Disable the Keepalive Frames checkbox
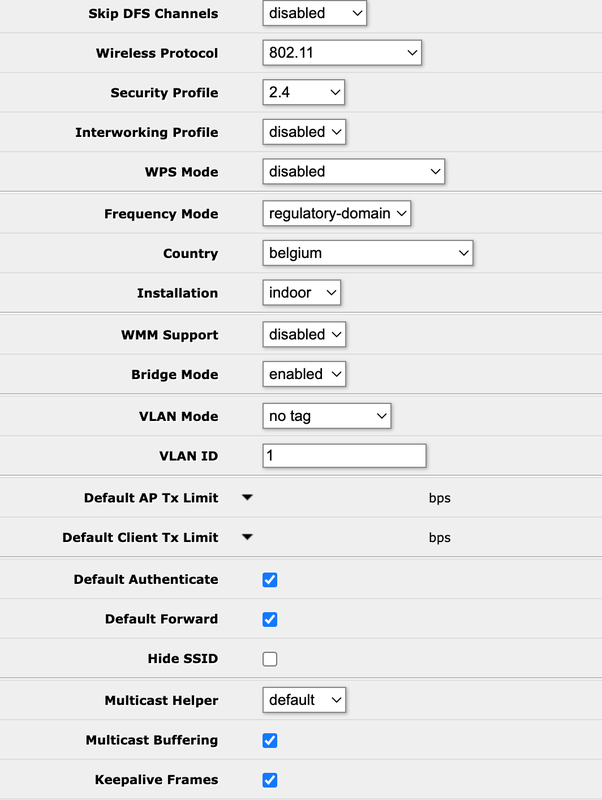 269,780
